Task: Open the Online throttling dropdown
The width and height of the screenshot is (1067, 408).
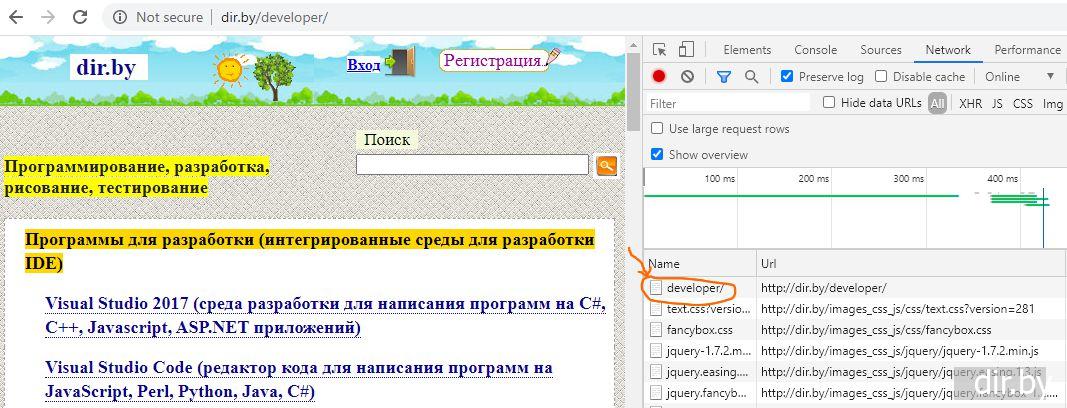Action: [x=1018, y=77]
